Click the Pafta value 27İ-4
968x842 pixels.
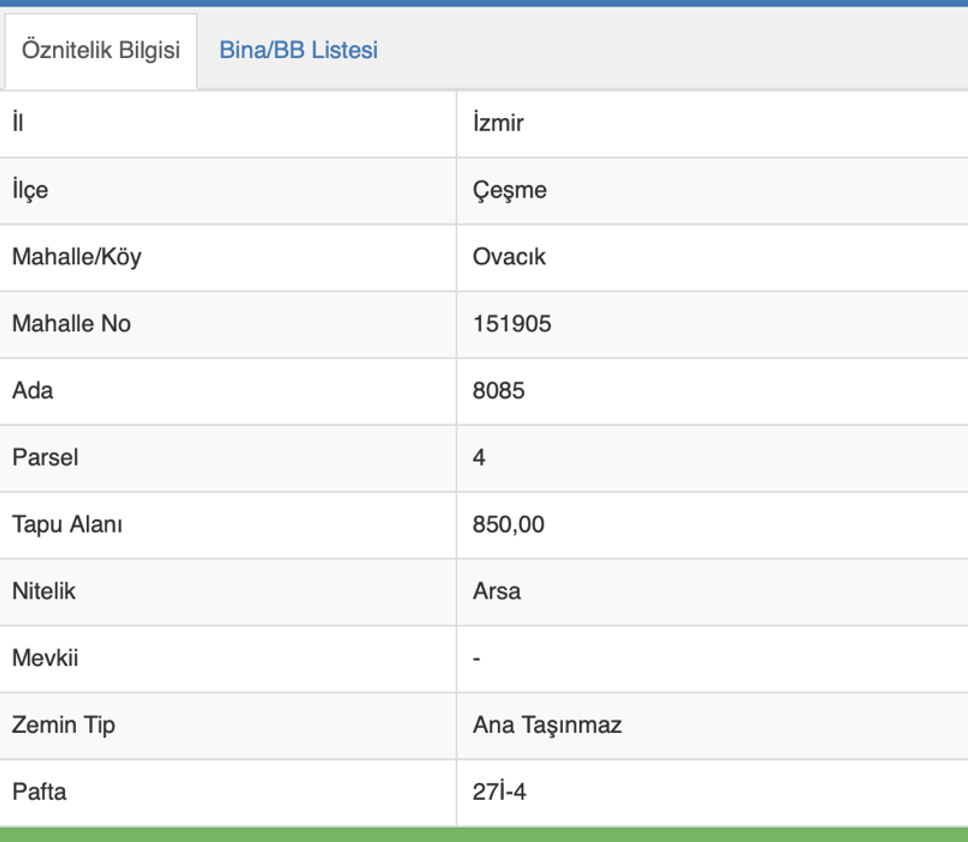499,792
